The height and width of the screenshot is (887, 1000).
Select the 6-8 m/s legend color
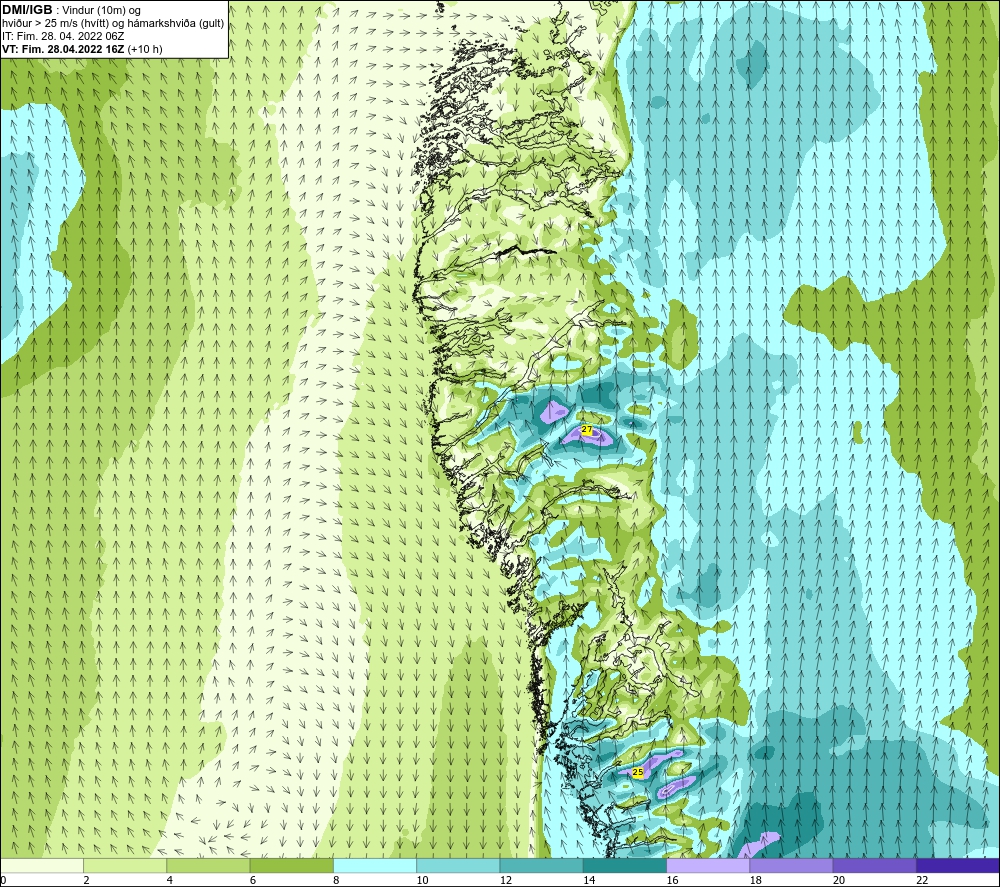click(291, 865)
